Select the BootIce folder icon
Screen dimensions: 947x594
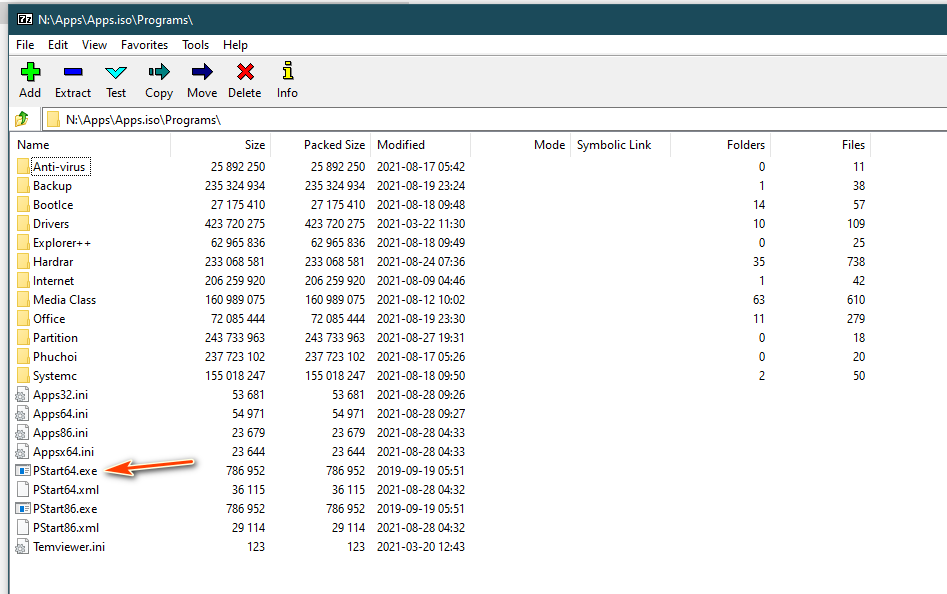23,205
